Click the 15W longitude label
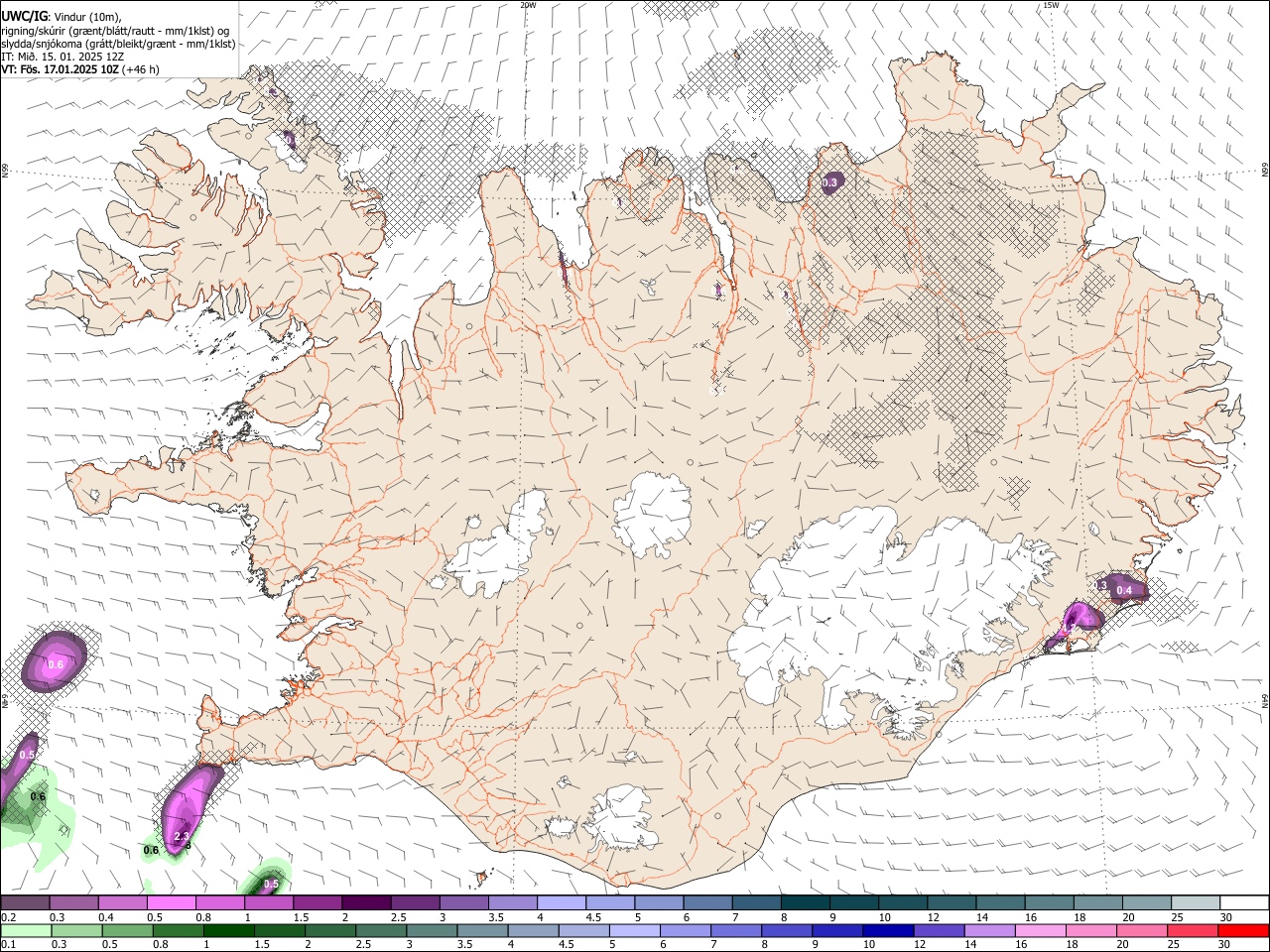Viewport: 1270px width, 952px height. 1051,5
